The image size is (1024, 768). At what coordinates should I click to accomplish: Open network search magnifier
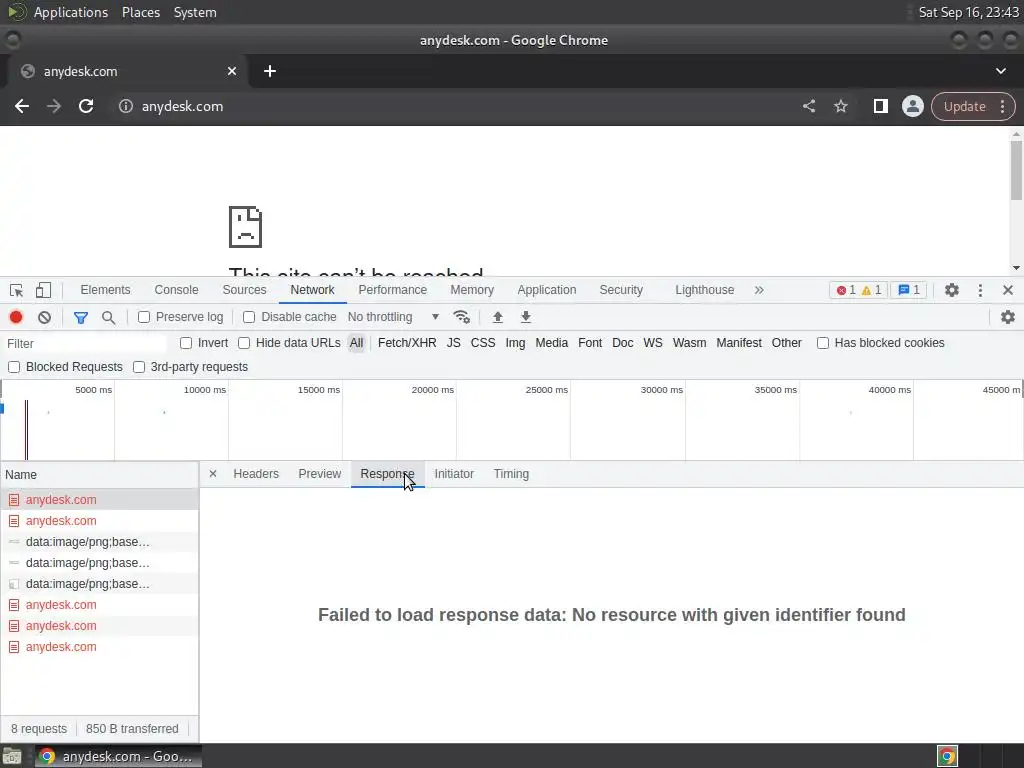pyautogui.click(x=108, y=317)
